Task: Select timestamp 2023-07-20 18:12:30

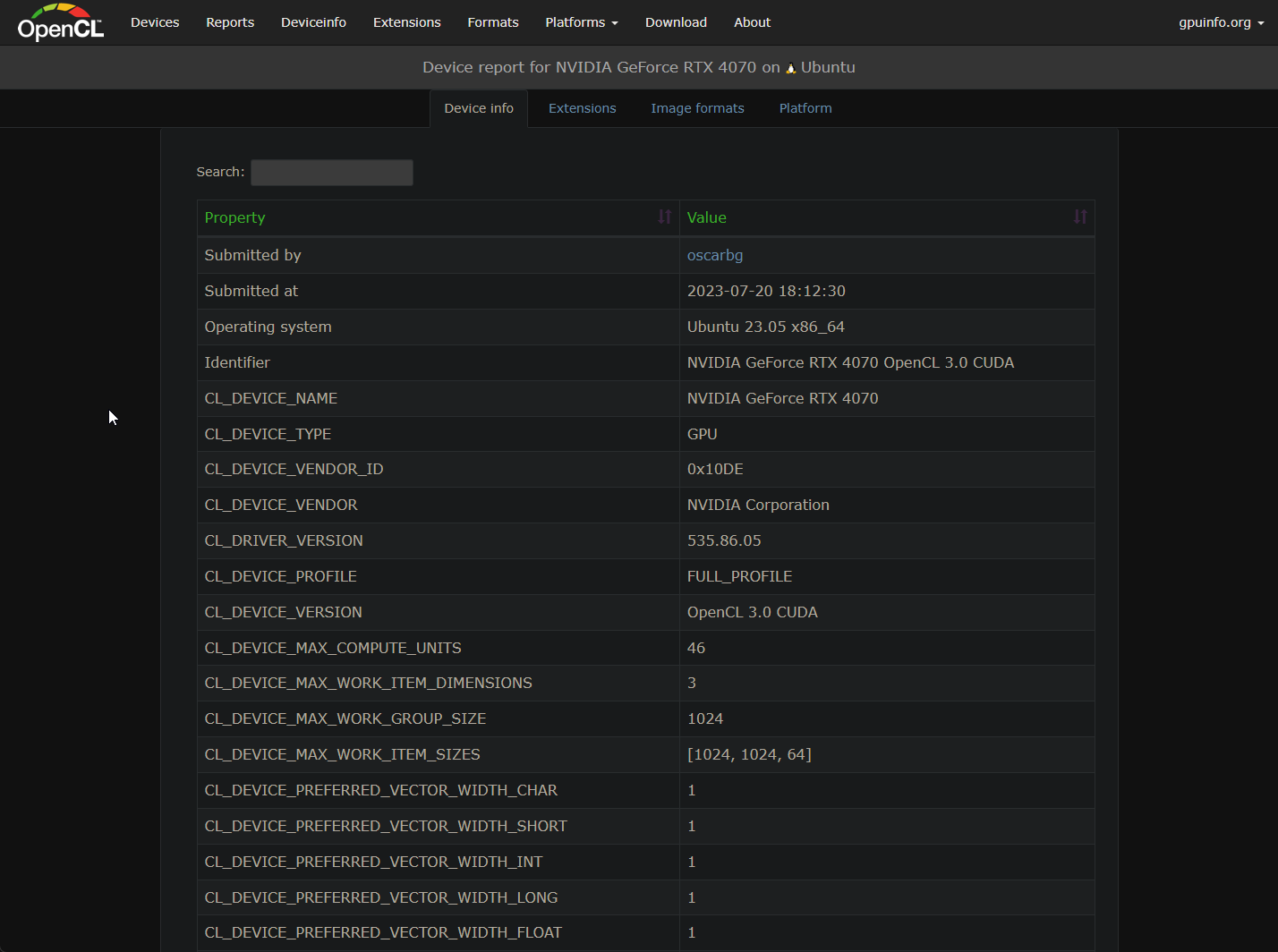Action: coord(766,291)
